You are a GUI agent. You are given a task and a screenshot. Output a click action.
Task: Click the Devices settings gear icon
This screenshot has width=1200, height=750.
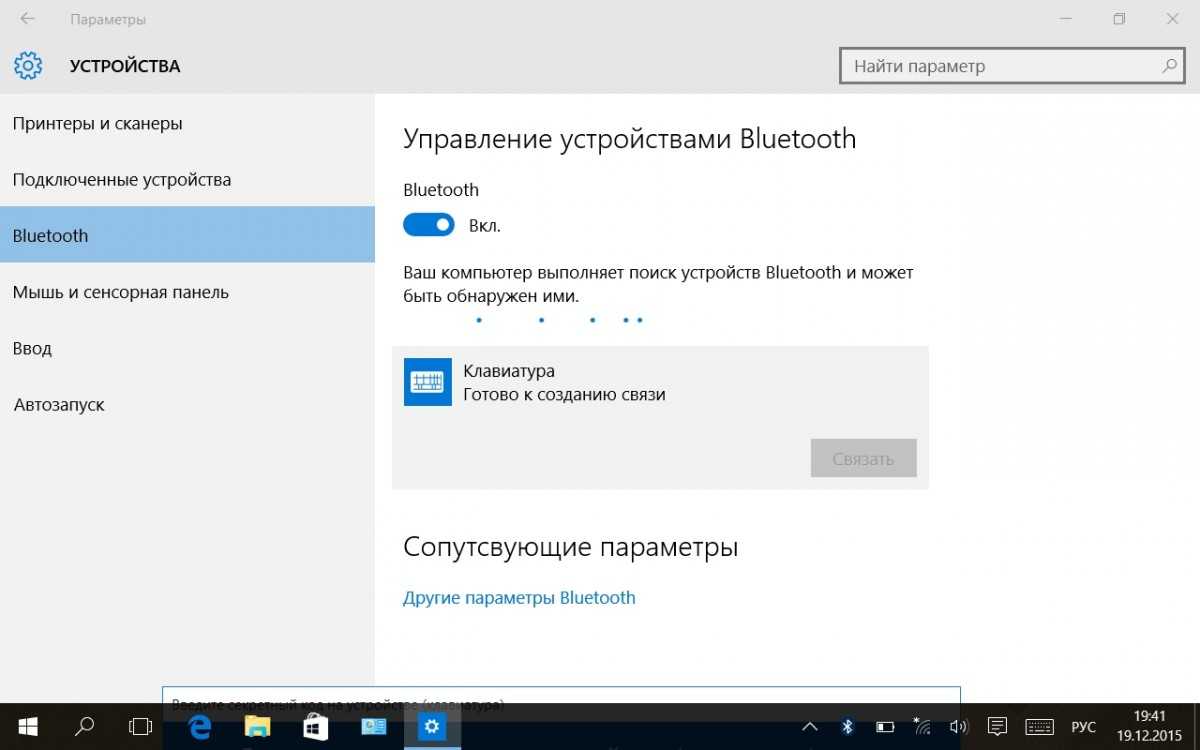[x=28, y=66]
